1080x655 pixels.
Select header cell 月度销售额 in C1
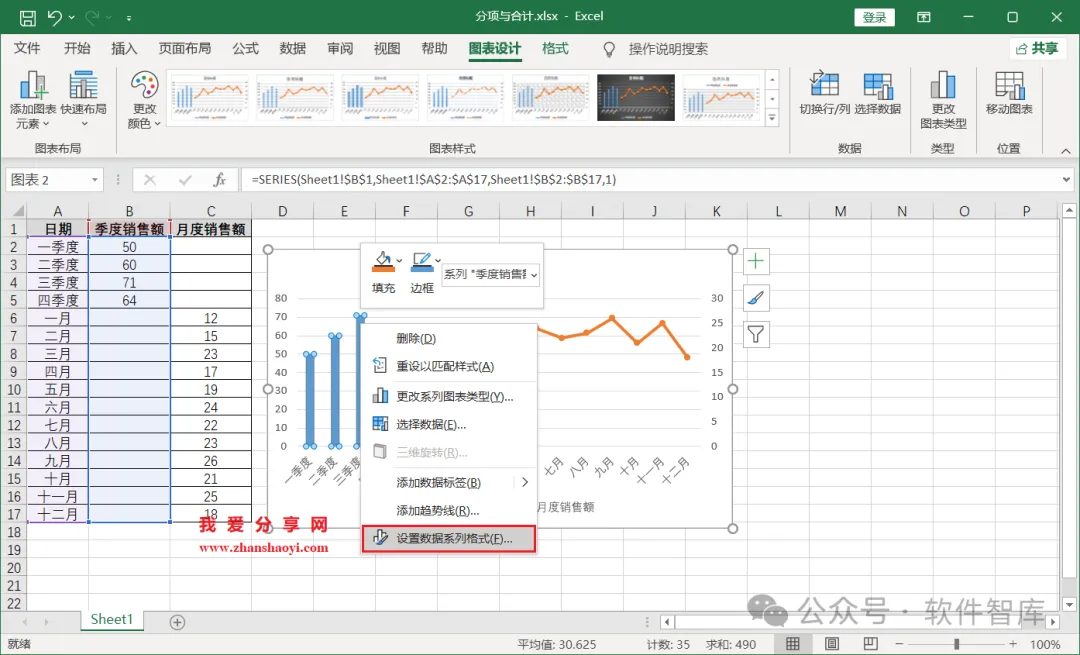[211, 229]
